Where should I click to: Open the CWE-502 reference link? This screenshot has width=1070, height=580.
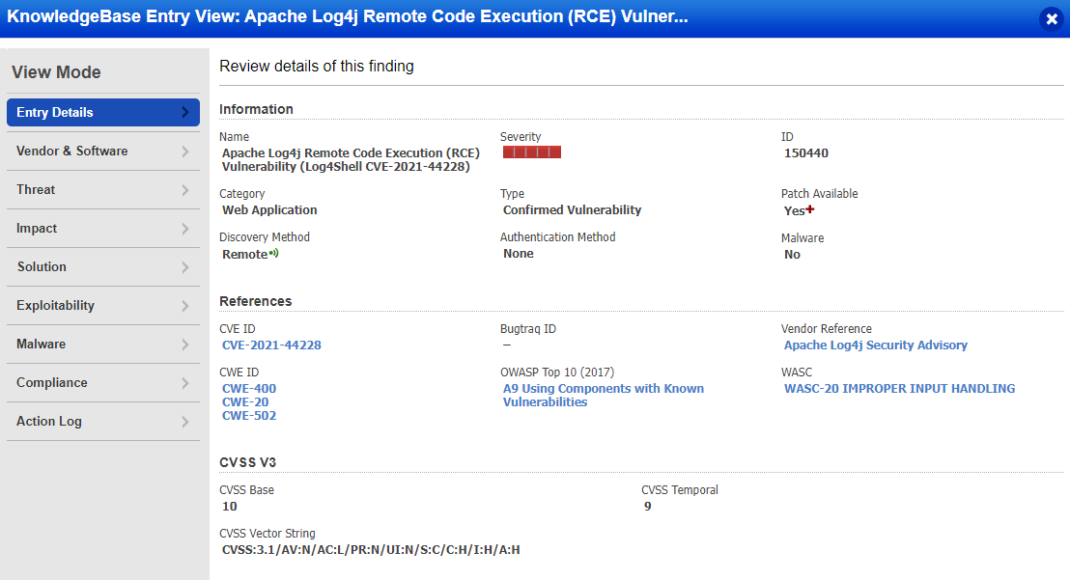(x=248, y=415)
